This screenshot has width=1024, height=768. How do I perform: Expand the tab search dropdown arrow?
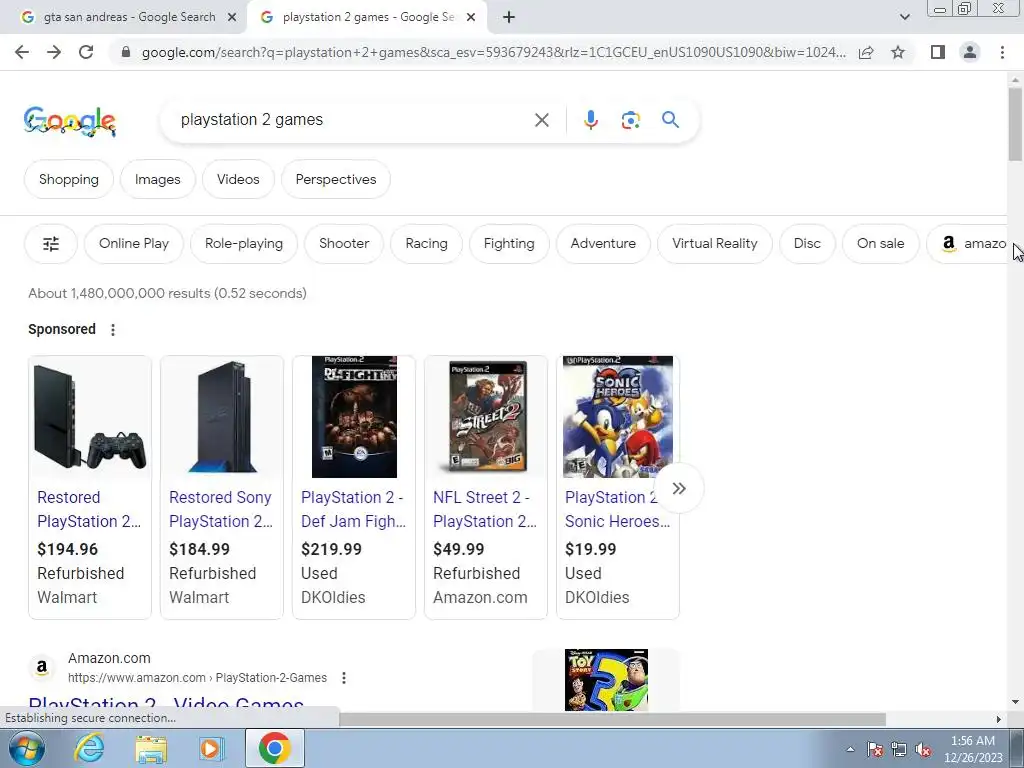(x=904, y=18)
